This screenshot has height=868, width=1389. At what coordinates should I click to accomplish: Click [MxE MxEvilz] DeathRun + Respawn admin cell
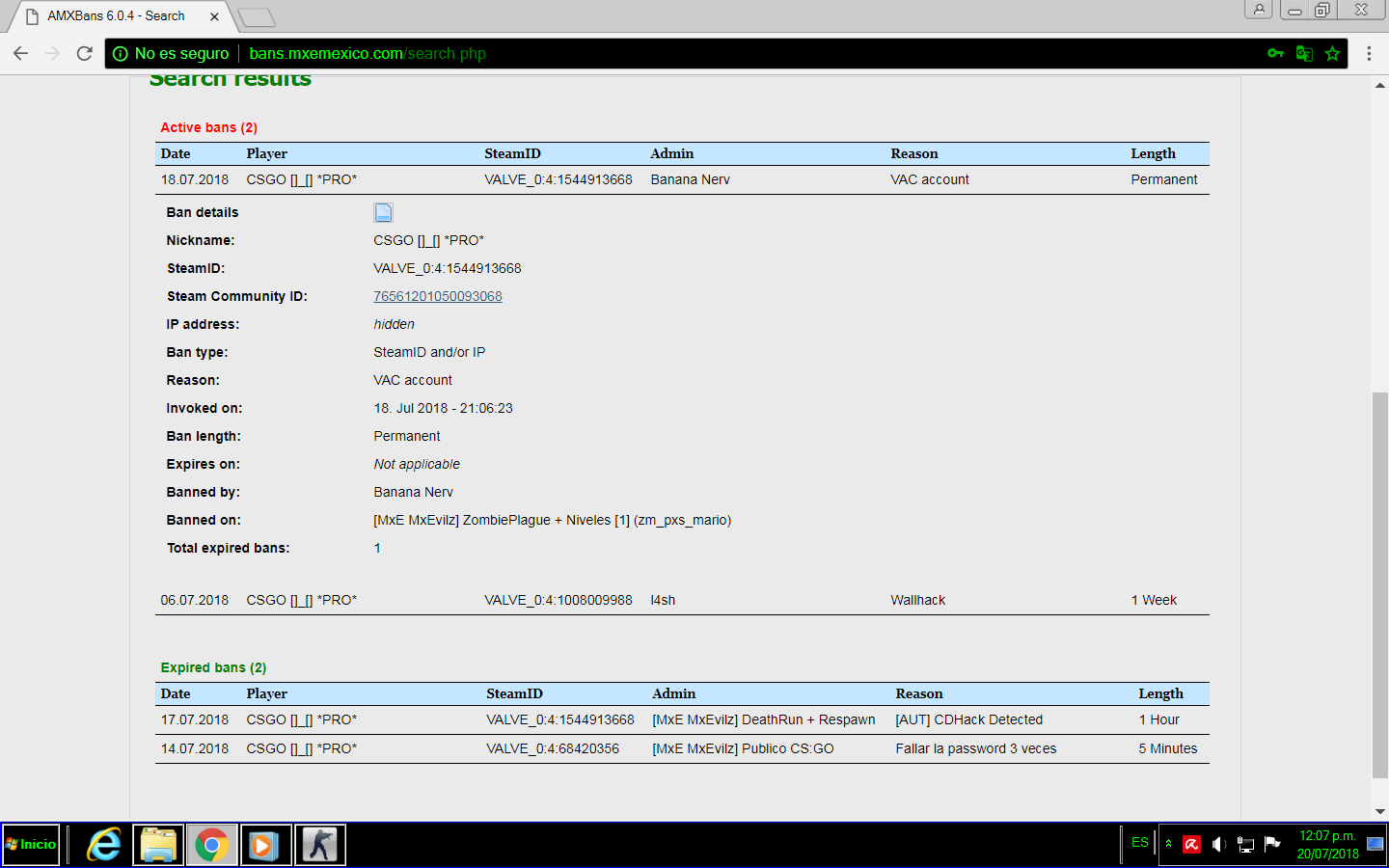[x=764, y=719]
